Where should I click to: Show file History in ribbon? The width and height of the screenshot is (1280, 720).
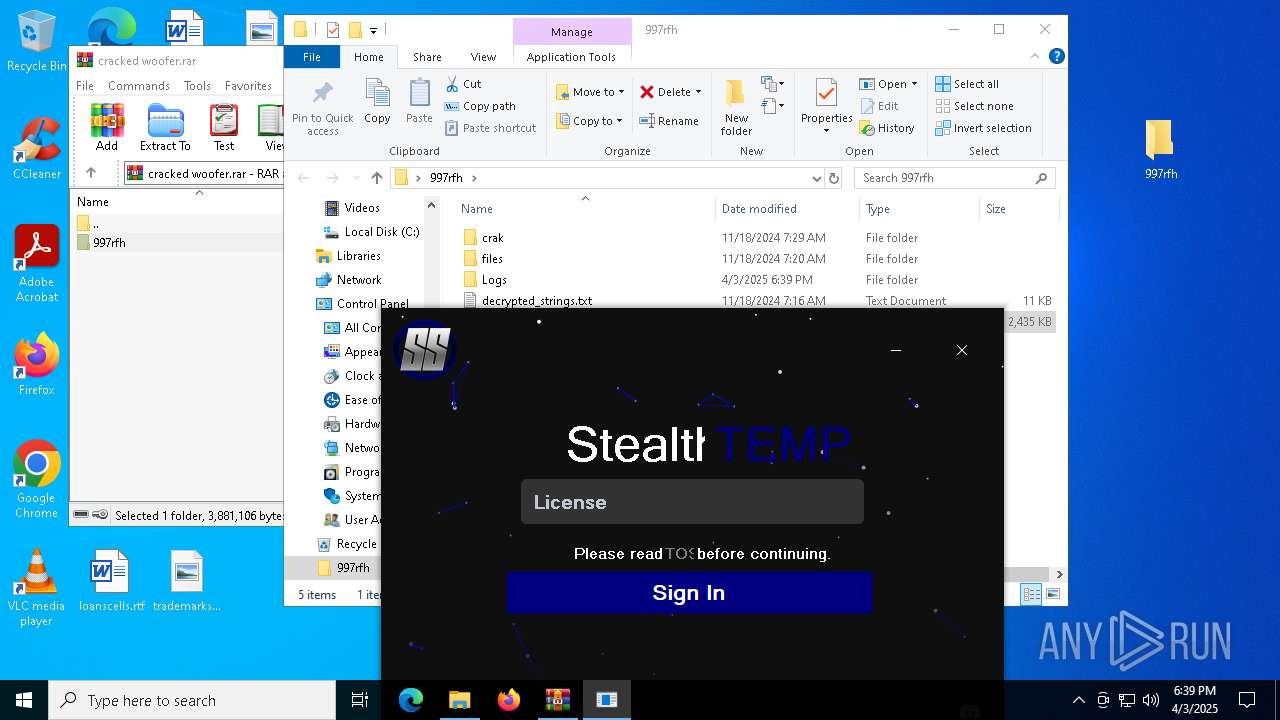(x=887, y=128)
